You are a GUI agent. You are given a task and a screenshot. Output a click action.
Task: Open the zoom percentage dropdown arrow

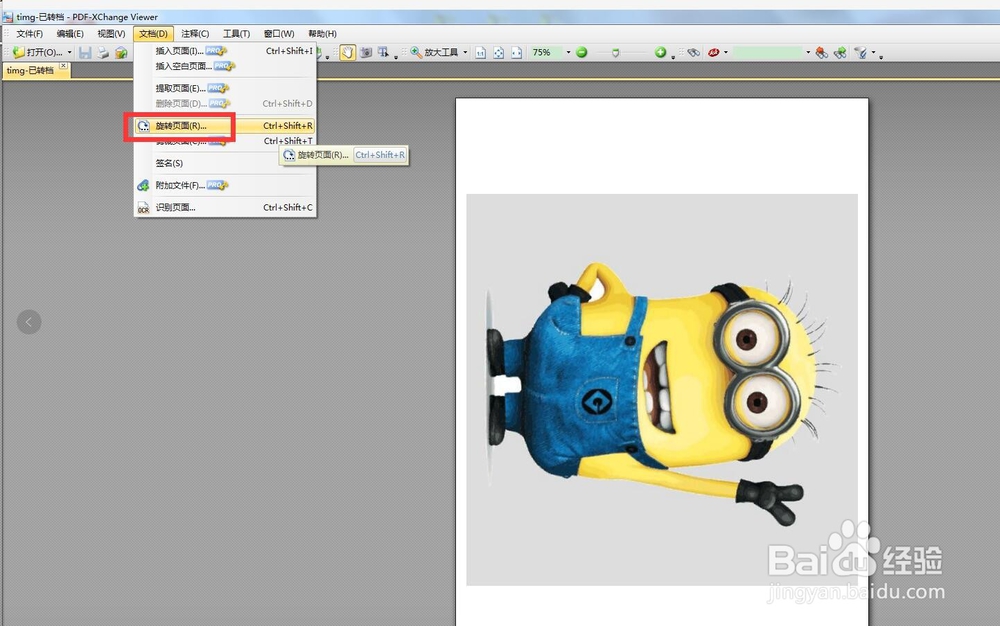[x=568, y=52]
